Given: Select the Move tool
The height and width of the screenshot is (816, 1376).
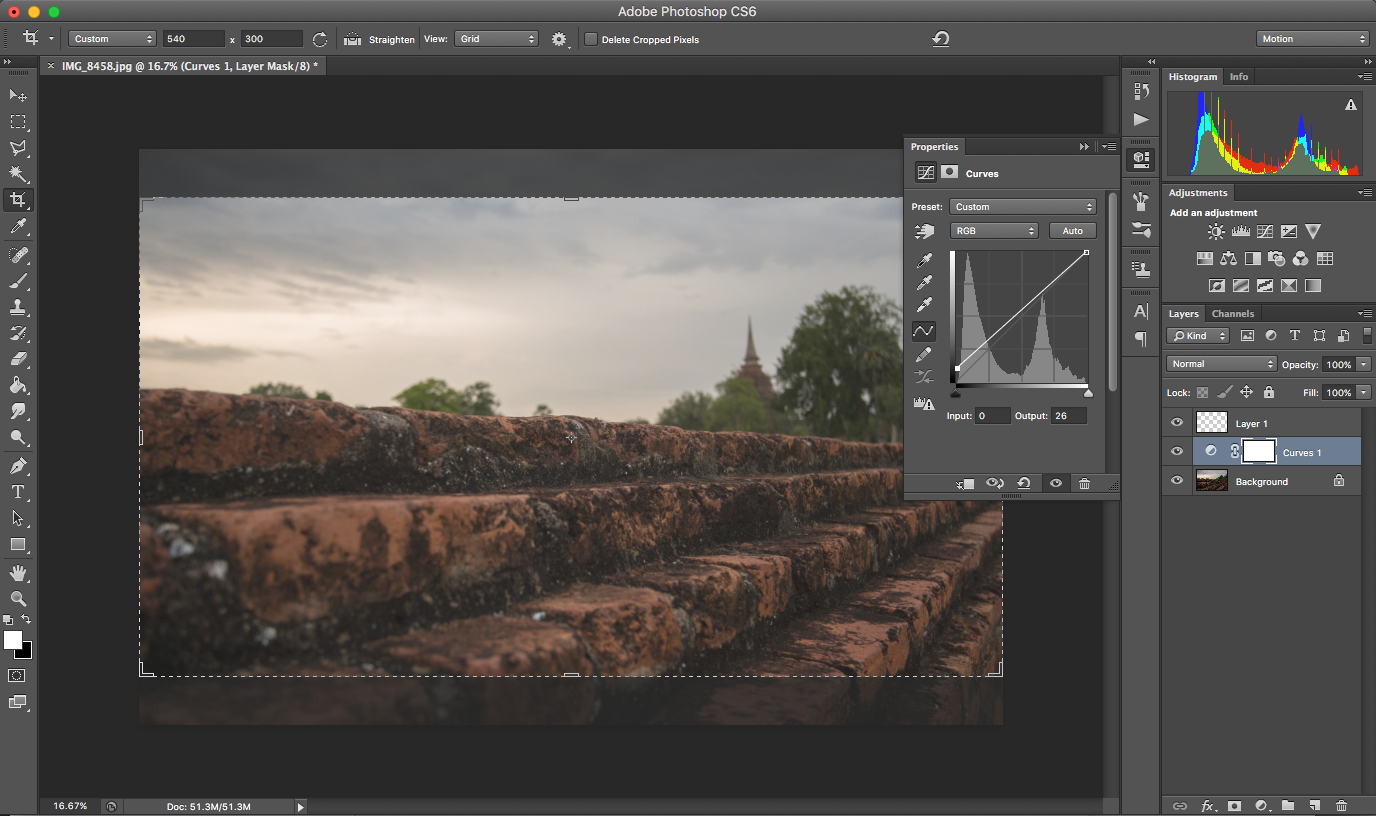Looking at the screenshot, I should tap(18, 95).
